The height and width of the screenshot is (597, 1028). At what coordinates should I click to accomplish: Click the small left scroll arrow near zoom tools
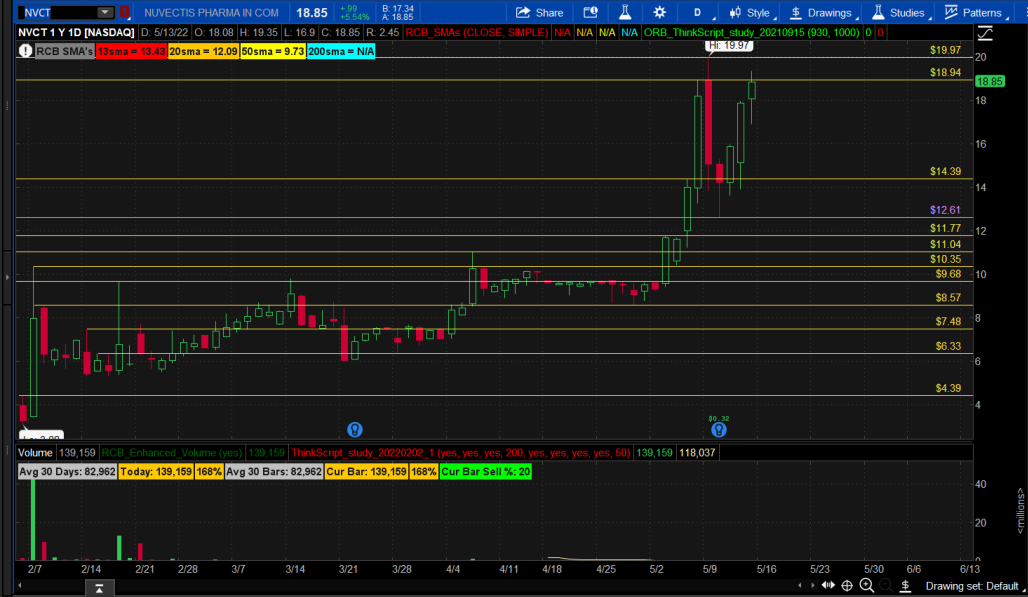tap(800, 586)
